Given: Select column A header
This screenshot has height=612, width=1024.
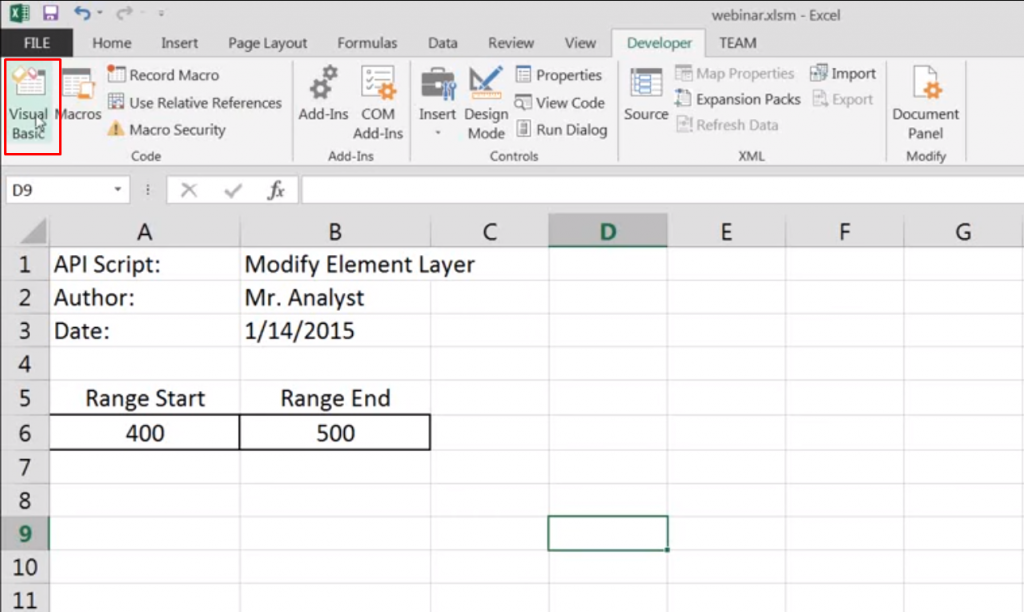Looking at the screenshot, I should (144, 231).
